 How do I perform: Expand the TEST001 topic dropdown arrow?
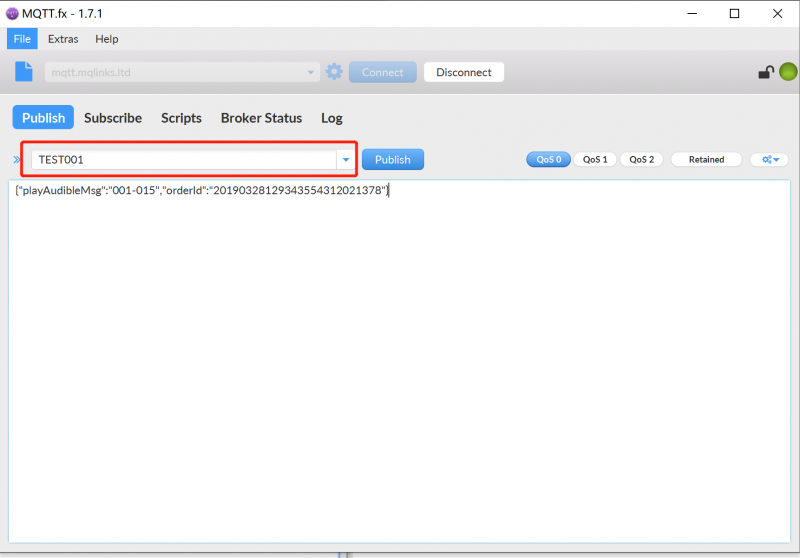tap(346, 160)
